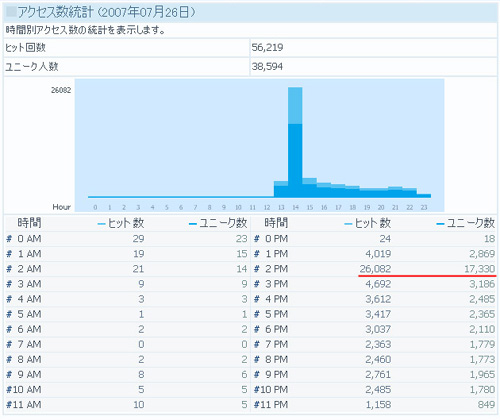Image resolution: width=500 pixels, height=420 pixels.
Task: Click the # icon beside 11 PM
Action: (x=256, y=405)
